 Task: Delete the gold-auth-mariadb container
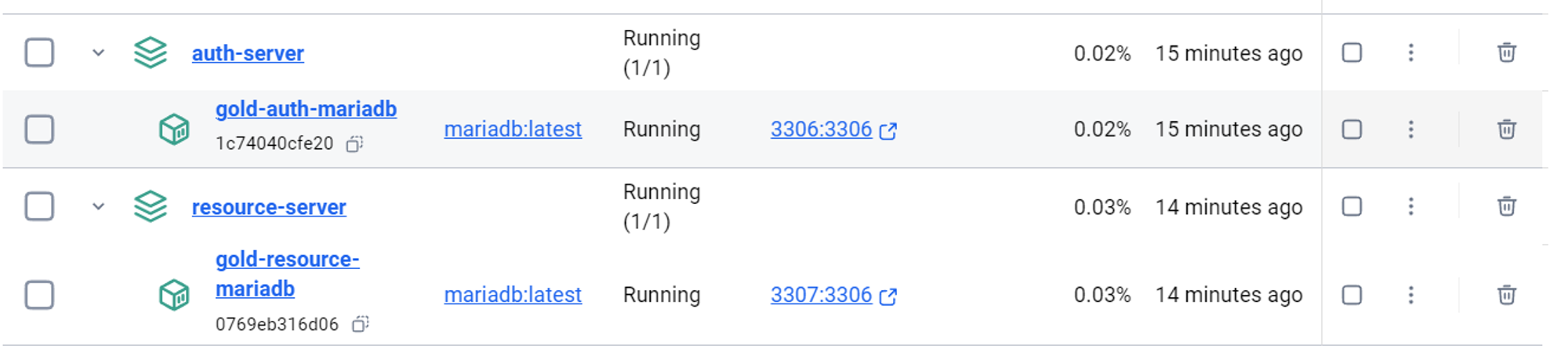[x=1506, y=129]
